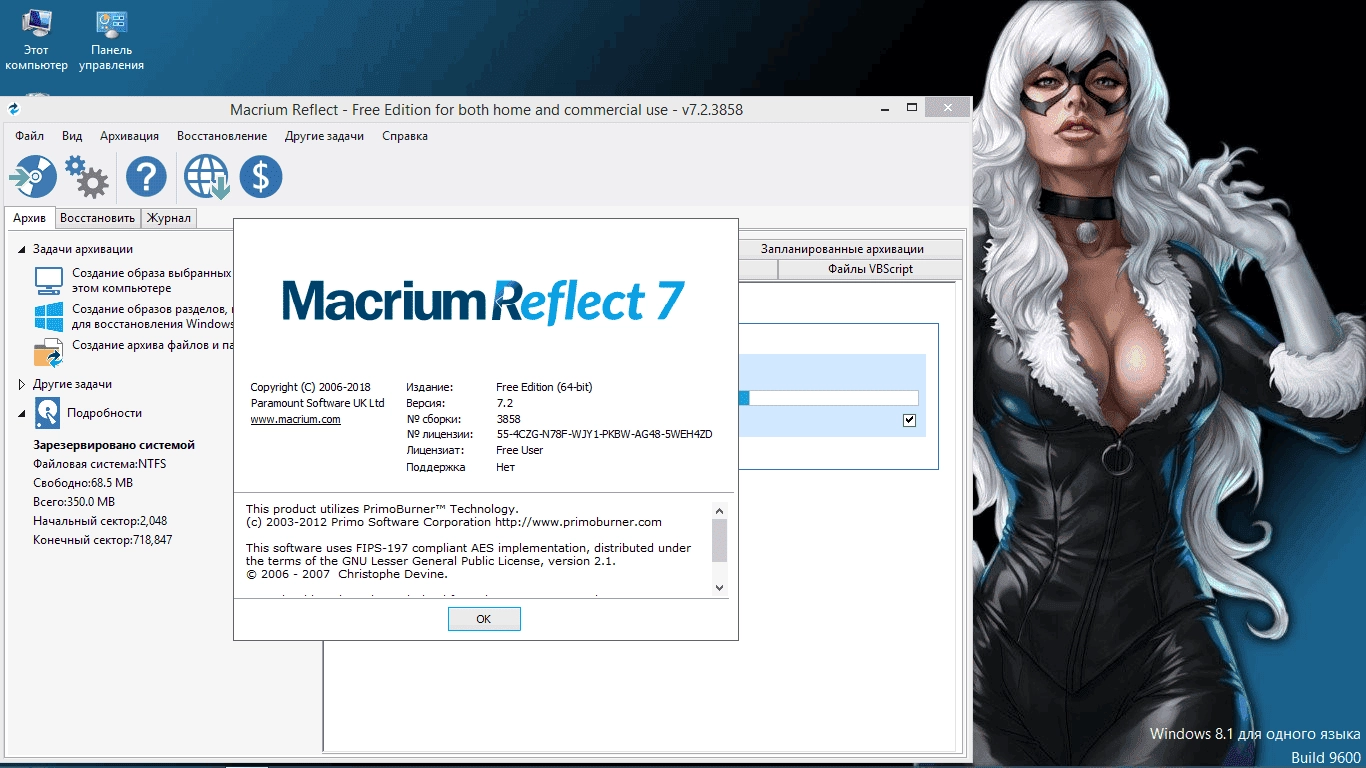Viewport: 1366px width, 768px height.
Task: Click Создание архива файлов и папок task
Action: pyautogui.click(x=152, y=345)
